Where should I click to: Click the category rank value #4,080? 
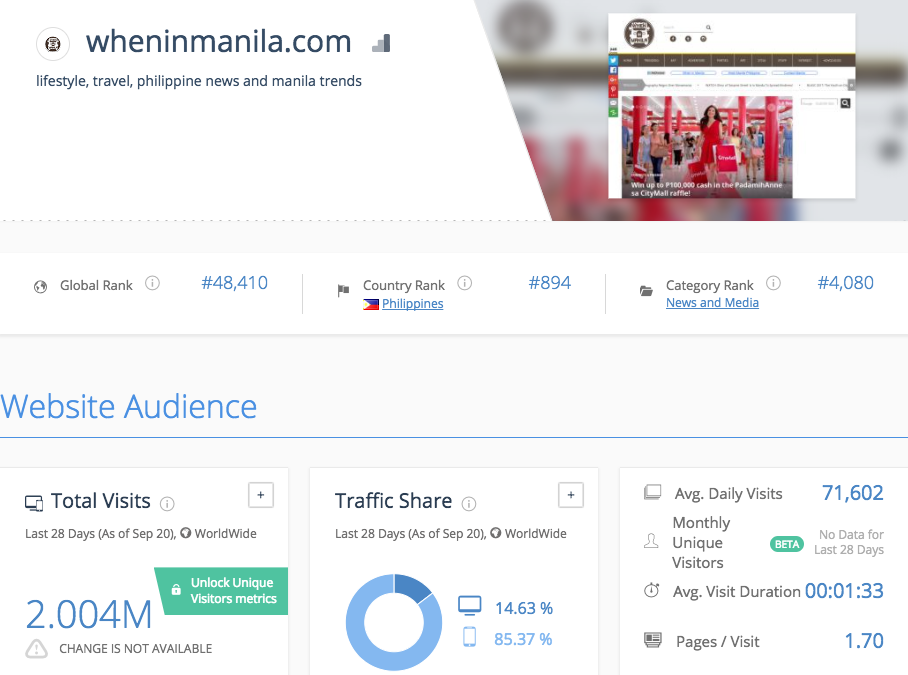click(845, 283)
